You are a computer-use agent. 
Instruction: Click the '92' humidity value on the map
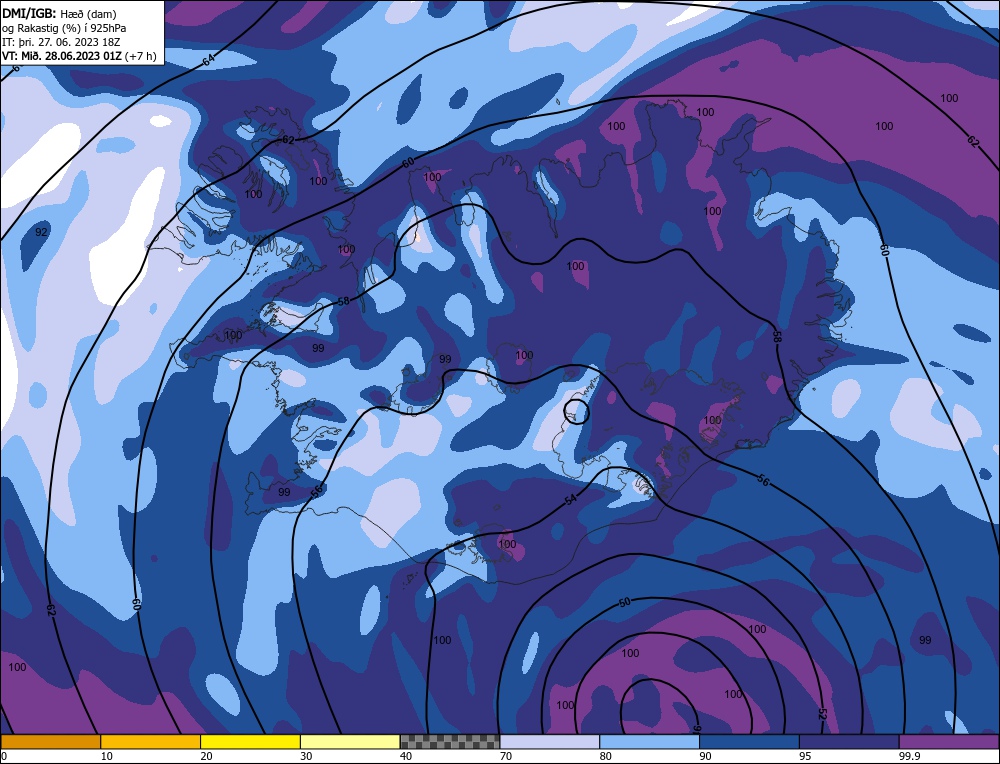click(41, 232)
